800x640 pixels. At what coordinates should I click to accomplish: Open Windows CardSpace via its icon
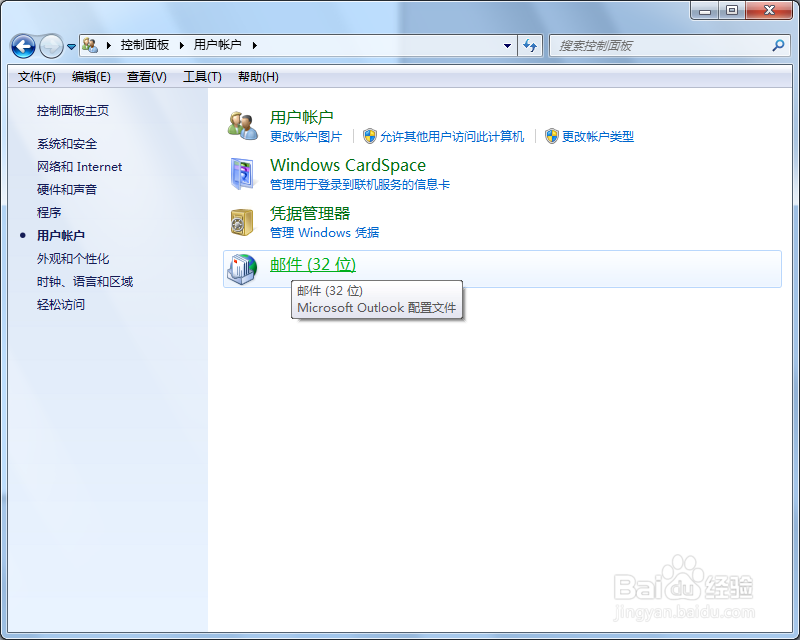242,173
